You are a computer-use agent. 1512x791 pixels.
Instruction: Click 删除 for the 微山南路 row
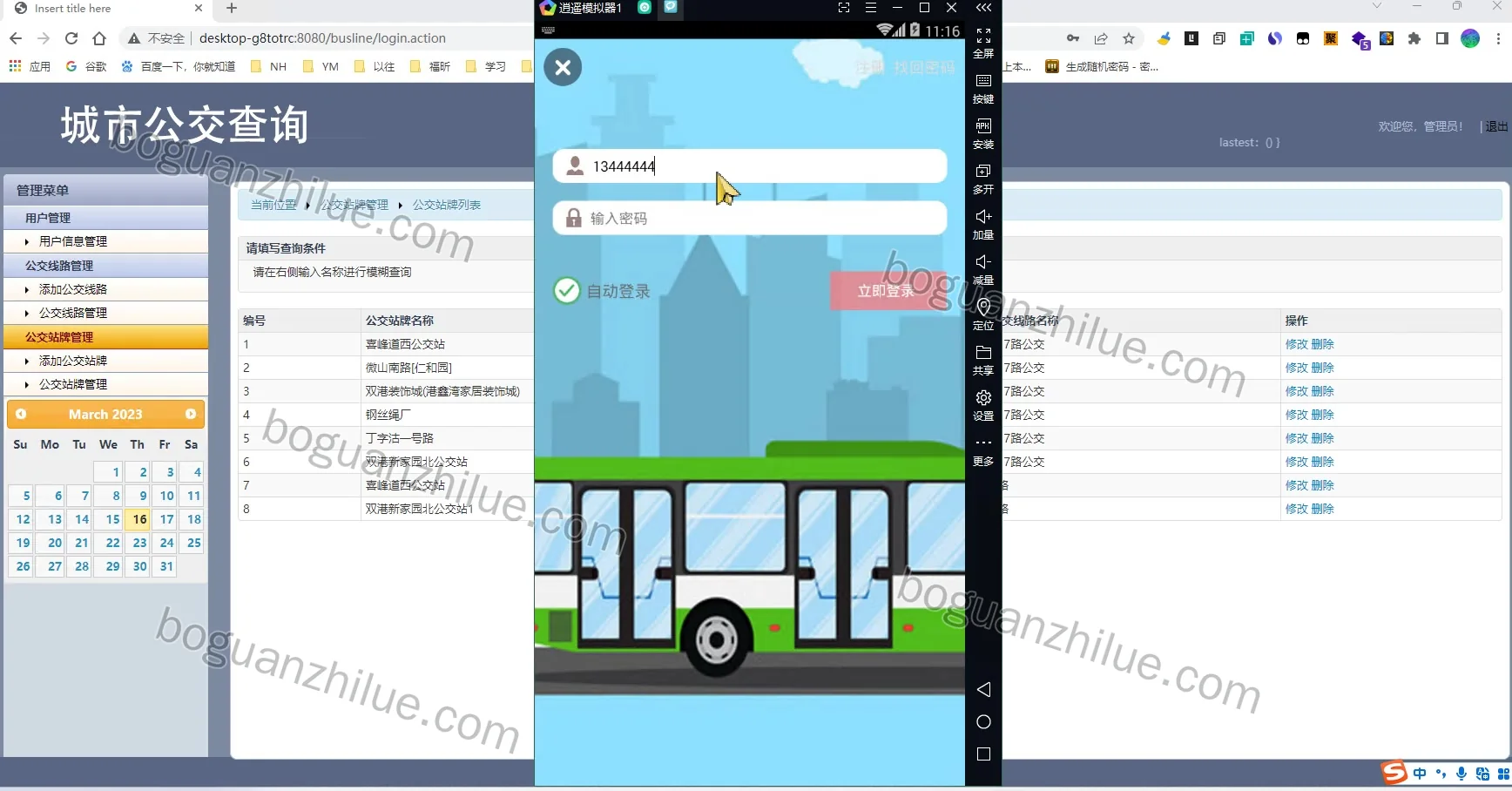(x=1322, y=368)
